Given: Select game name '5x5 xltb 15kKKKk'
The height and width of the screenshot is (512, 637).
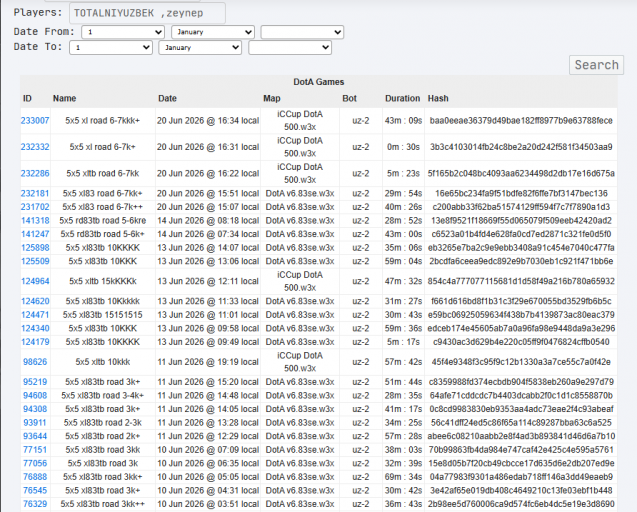Looking at the screenshot, I should (102, 281).
